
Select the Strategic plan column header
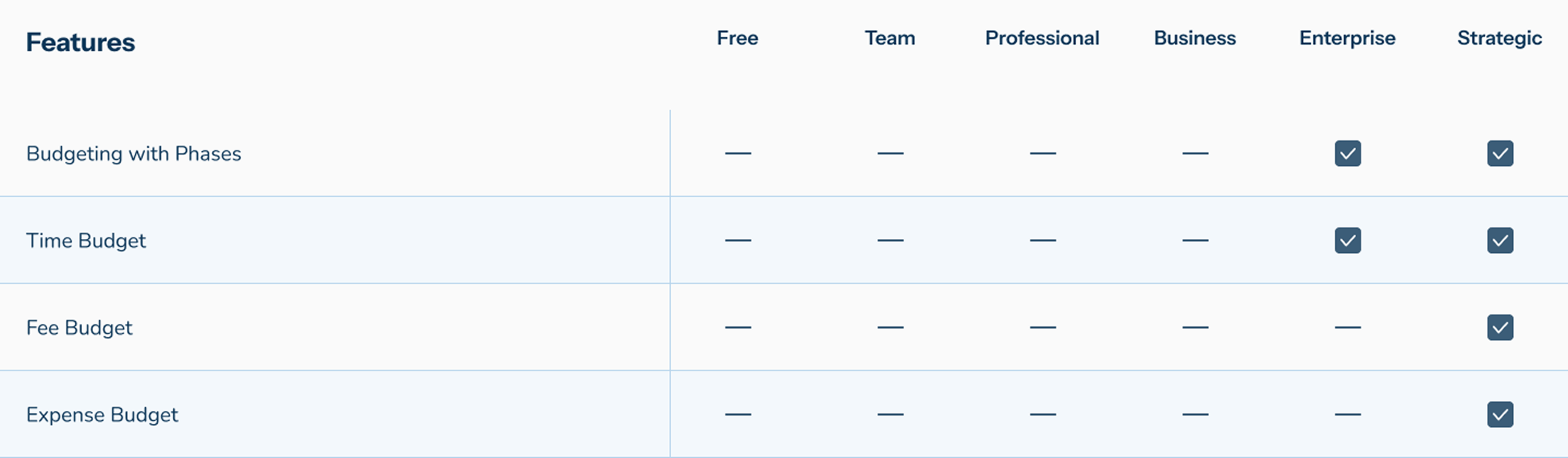(x=1499, y=38)
